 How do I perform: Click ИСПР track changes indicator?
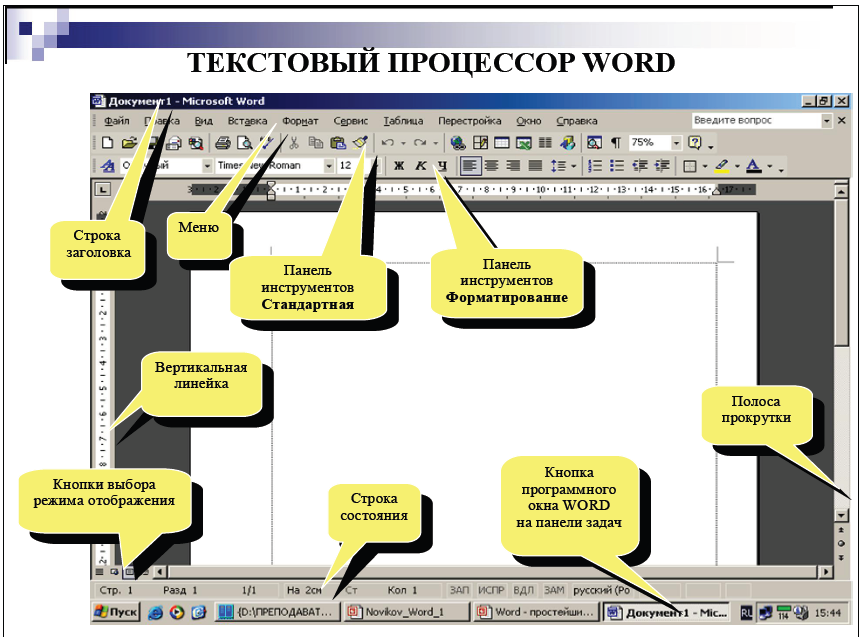tap(491, 590)
